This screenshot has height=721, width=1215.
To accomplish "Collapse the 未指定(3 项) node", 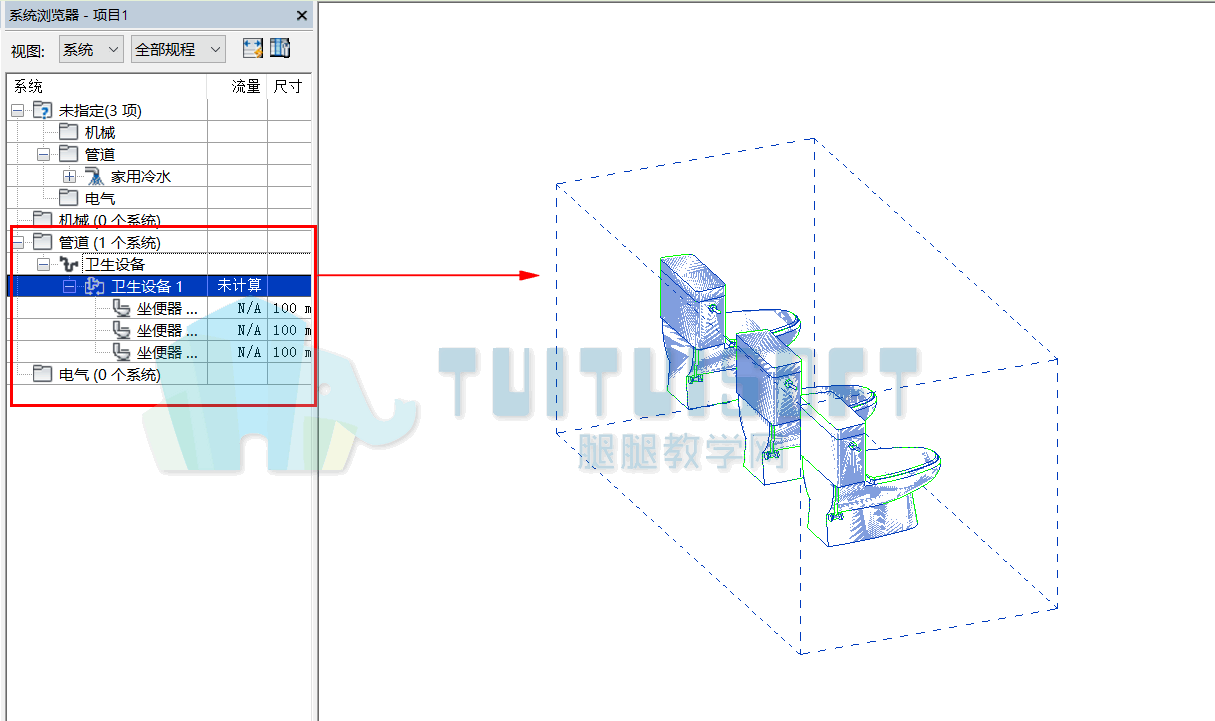I will coord(17,111).
